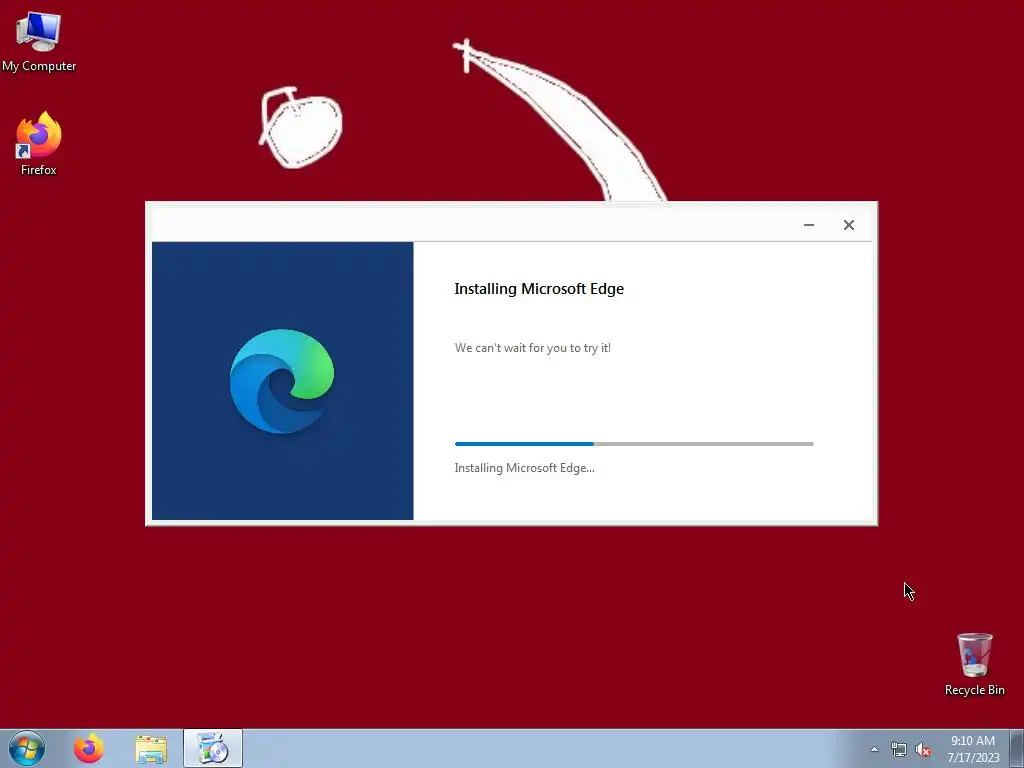
Task: Switch to the Edge installer taskbar item
Action: coord(213,748)
